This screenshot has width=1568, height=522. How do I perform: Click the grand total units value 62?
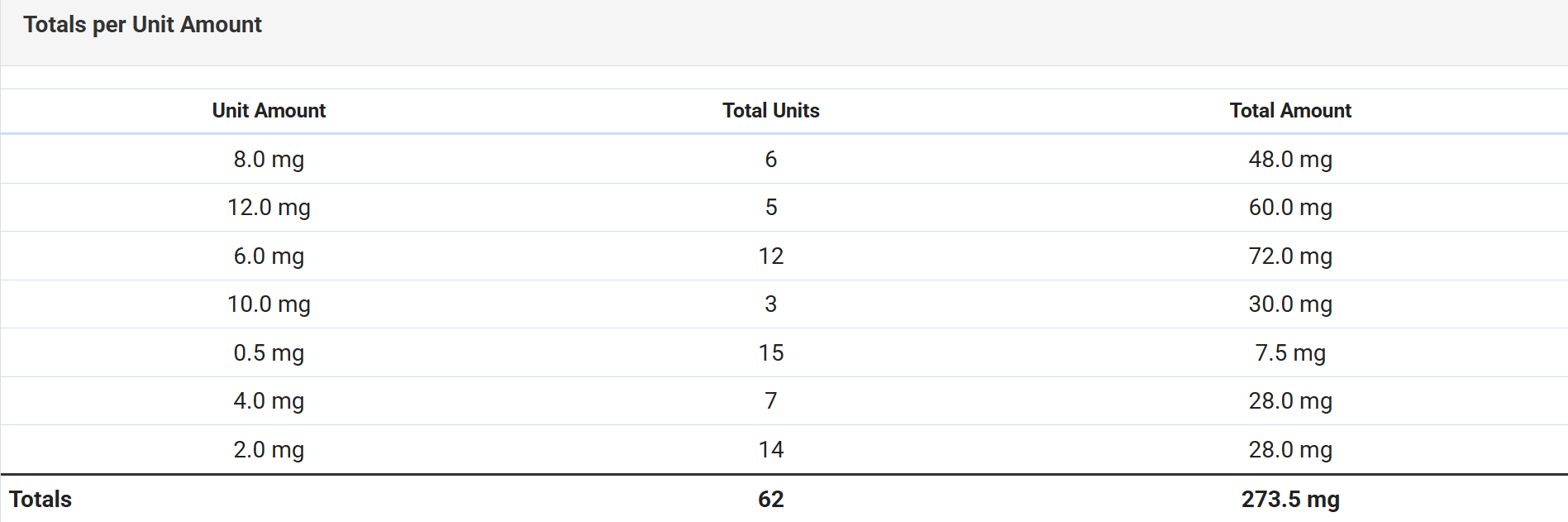point(770,499)
